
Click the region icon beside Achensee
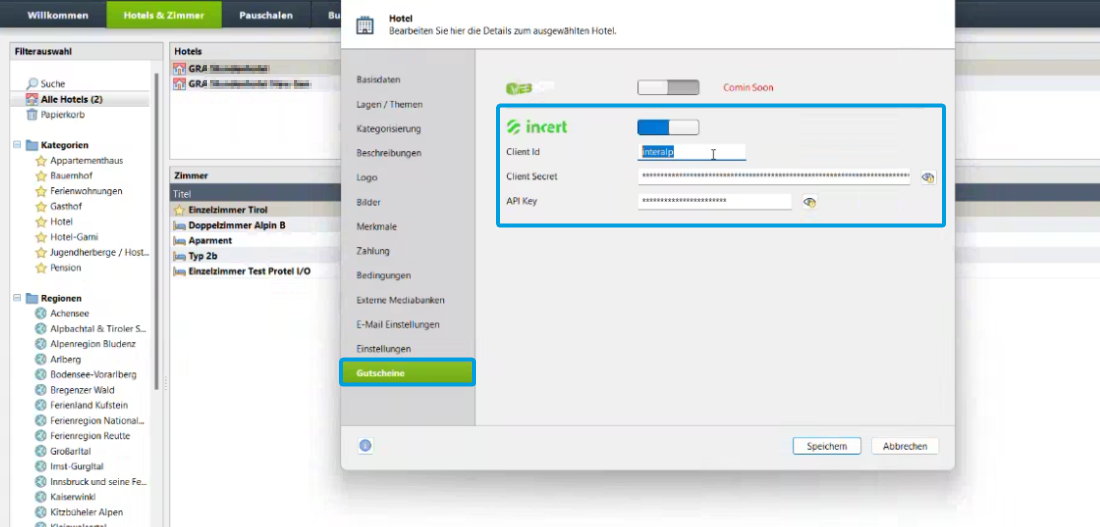point(41,314)
